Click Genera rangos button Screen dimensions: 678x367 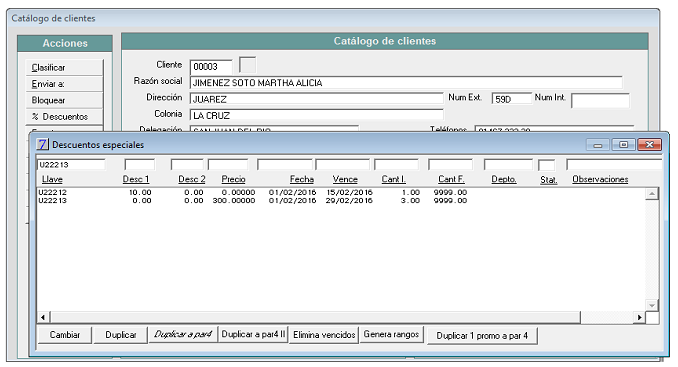[x=391, y=335]
